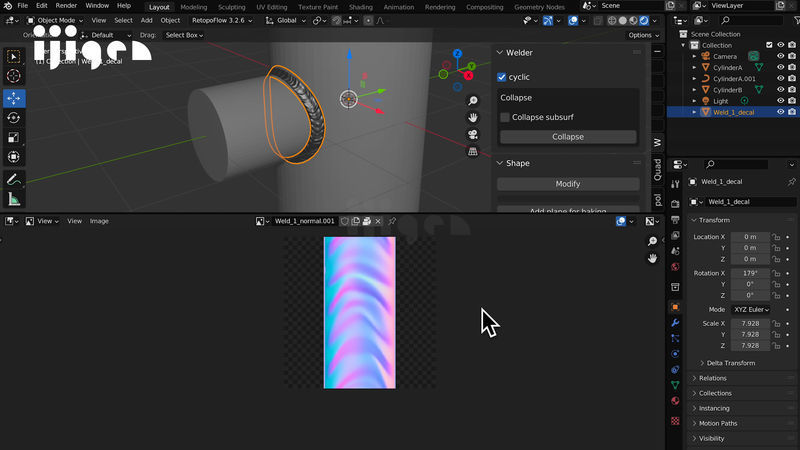Click the Weld_1_normal.001 normal map image
This screenshot has height=450, width=800.
360,313
